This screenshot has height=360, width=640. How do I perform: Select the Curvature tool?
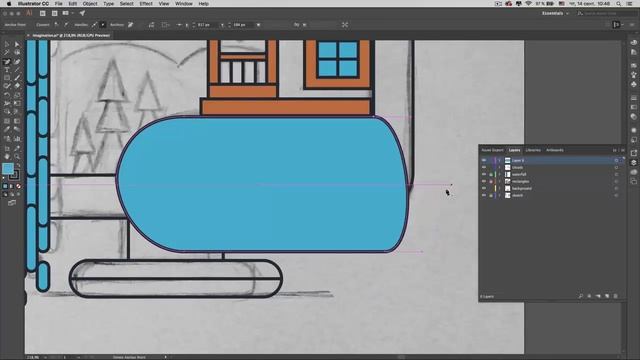17,62
